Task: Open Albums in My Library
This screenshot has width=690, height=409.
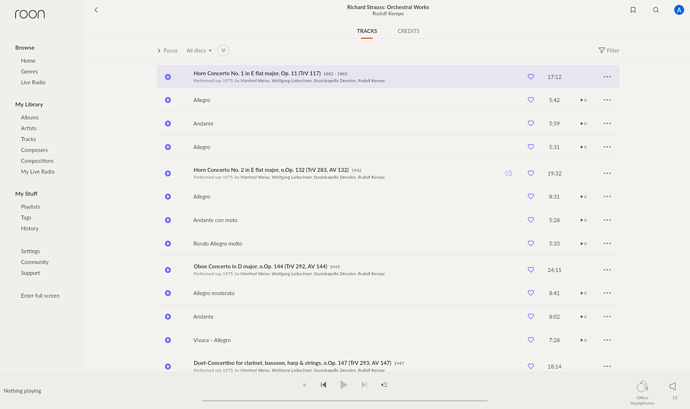Action: pyautogui.click(x=29, y=118)
